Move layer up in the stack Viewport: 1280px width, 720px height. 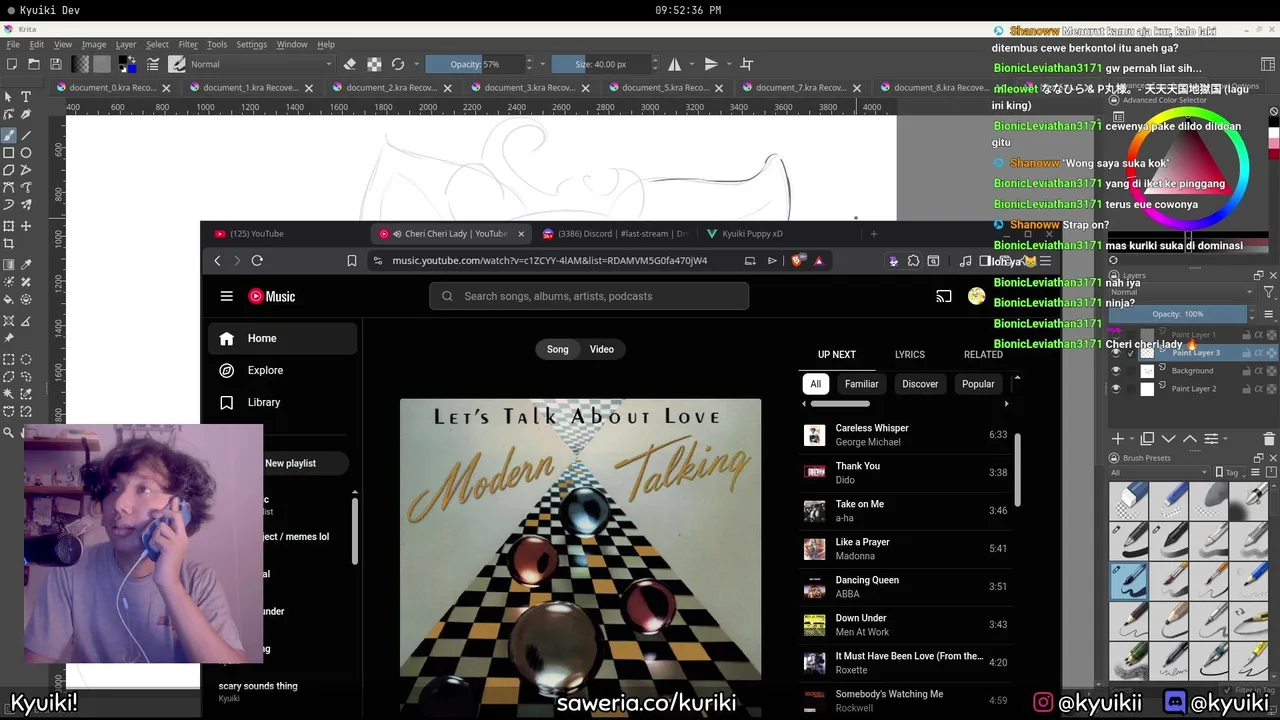tap(1190, 439)
